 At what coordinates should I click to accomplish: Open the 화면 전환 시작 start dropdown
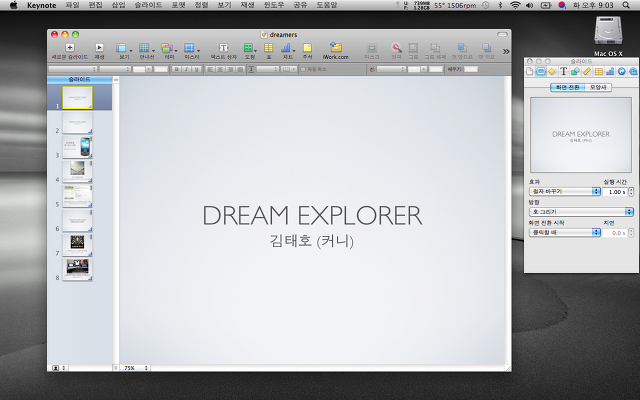click(564, 233)
